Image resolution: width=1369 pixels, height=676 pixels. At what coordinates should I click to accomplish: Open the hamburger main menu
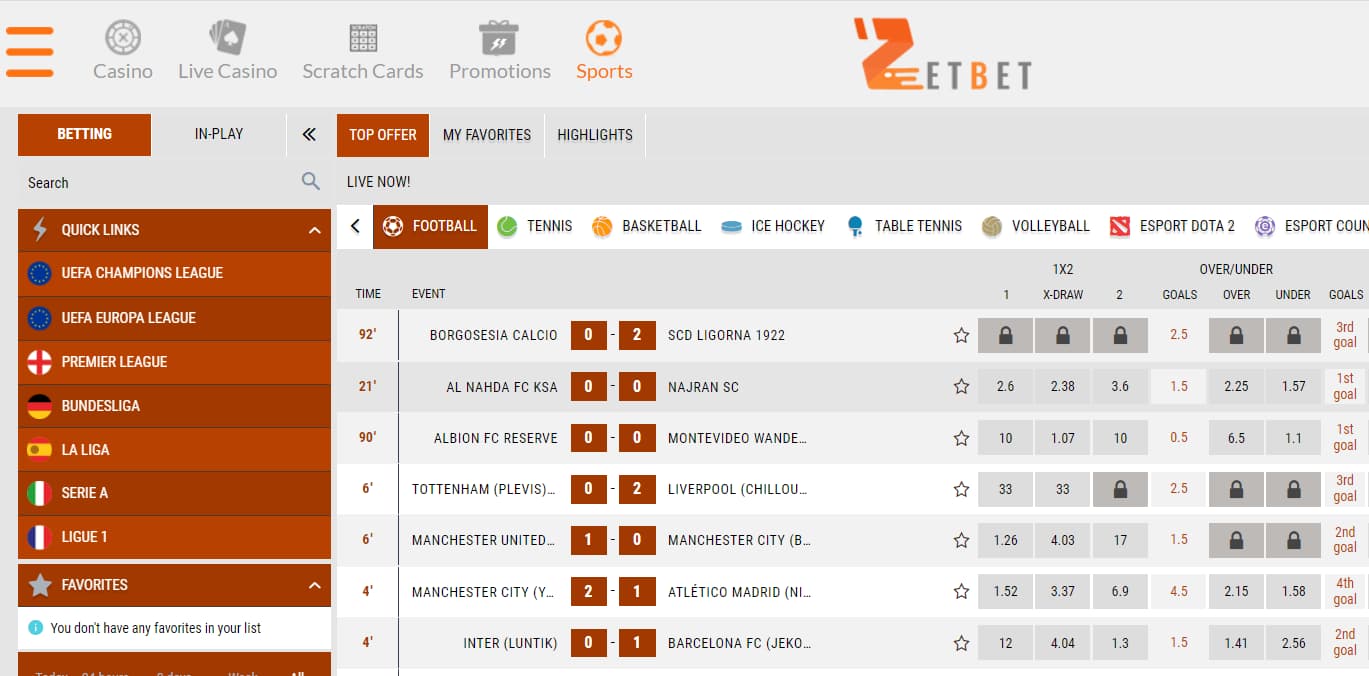click(x=29, y=52)
